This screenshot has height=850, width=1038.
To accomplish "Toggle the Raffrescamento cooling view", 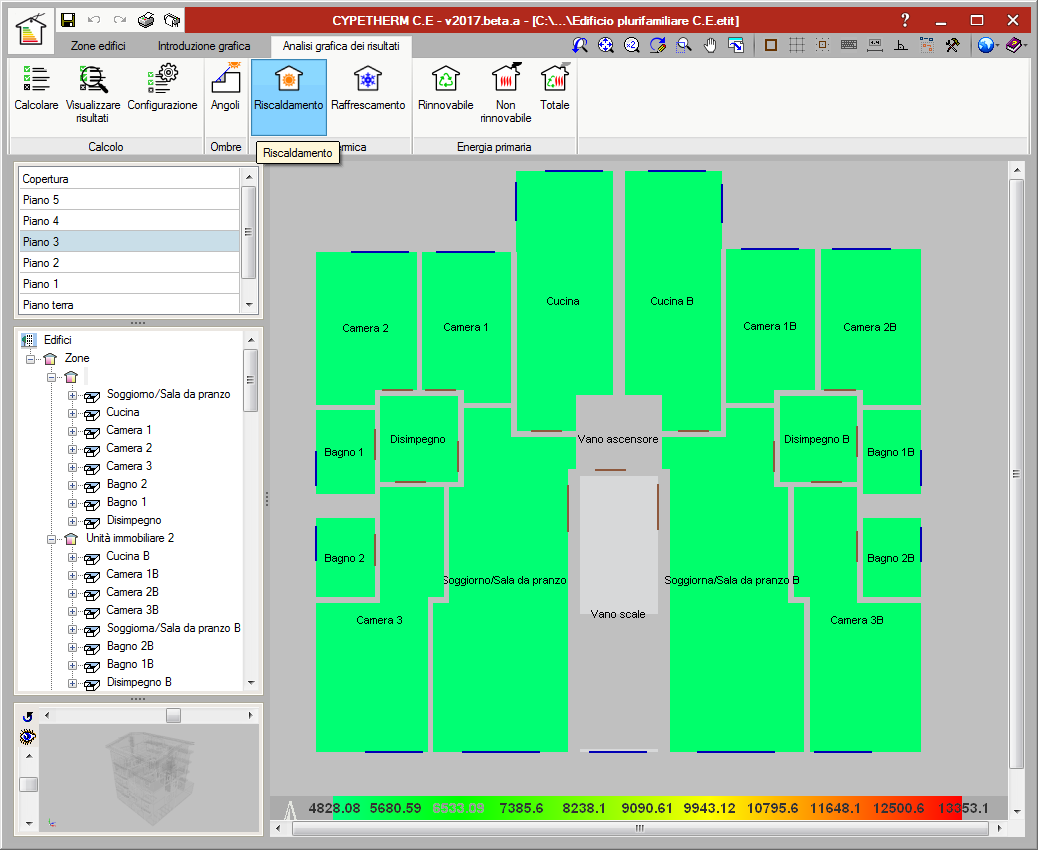I will coord(368,96).
